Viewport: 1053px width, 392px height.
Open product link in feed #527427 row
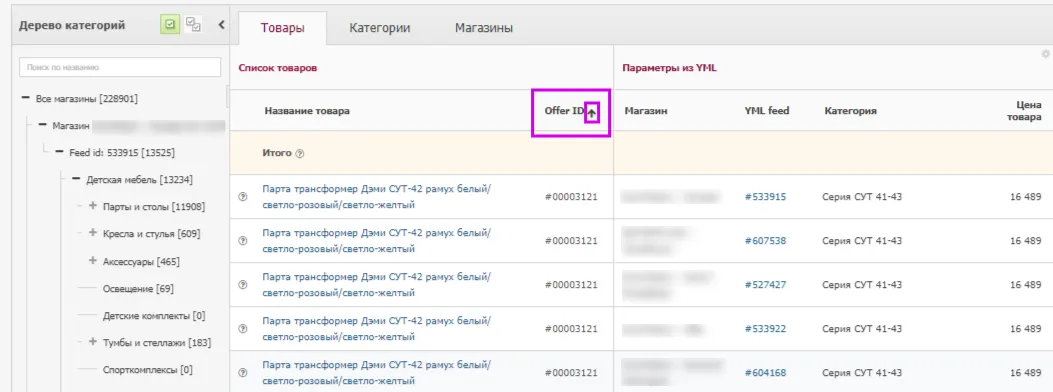point(377,285)
